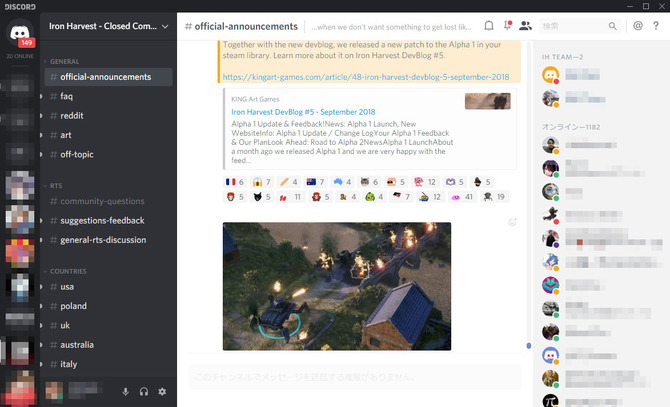Open the poland channel
Viewport: 670px width, 407px height.
[x=108, y=306]
